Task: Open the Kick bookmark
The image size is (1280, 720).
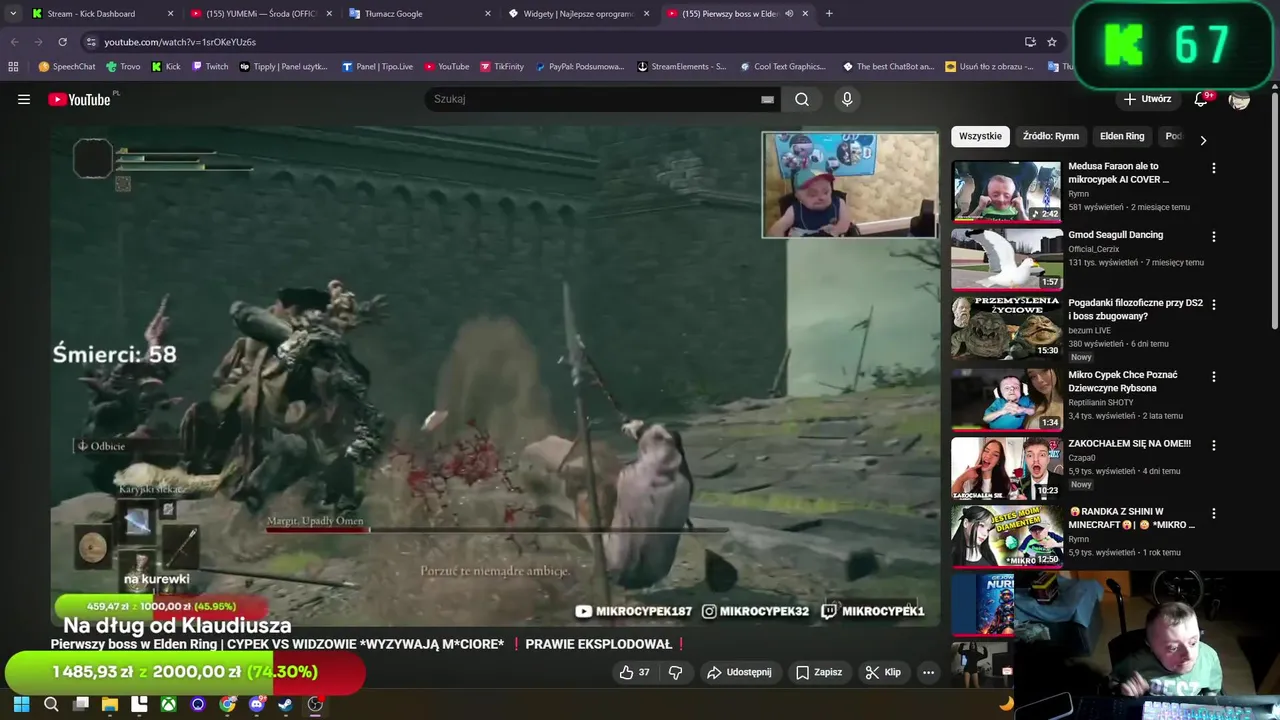Action: pos(166,66)
